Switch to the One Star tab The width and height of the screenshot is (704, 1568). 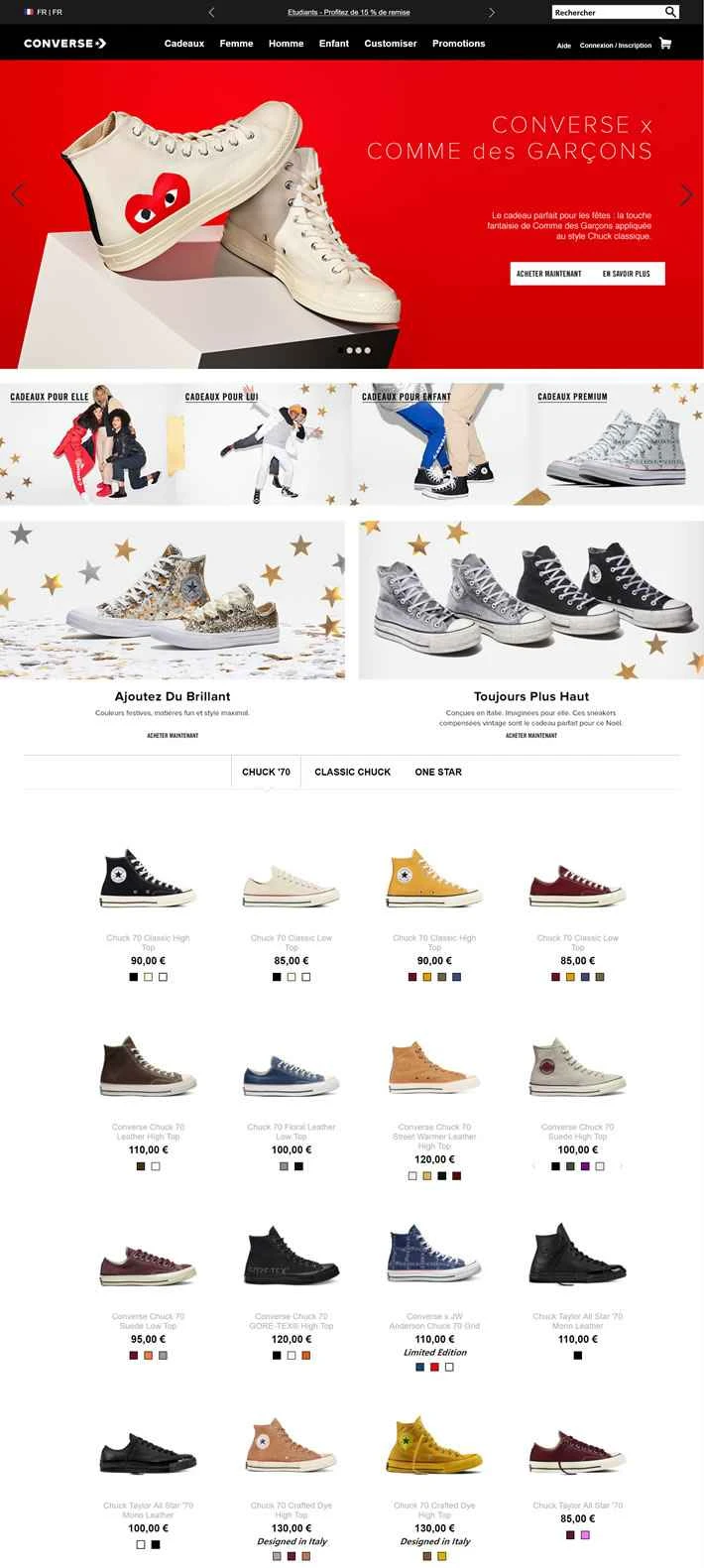[x=438, y=772]
